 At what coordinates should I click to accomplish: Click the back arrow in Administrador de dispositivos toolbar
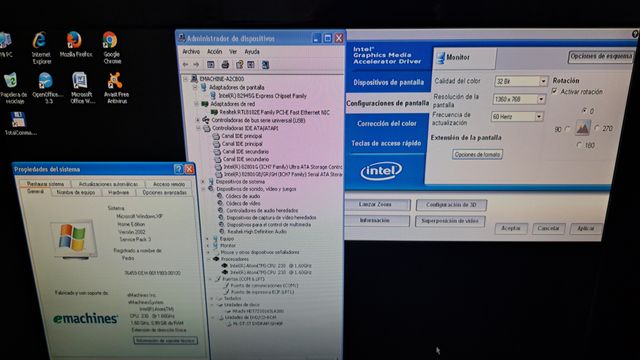click(185, 64)
